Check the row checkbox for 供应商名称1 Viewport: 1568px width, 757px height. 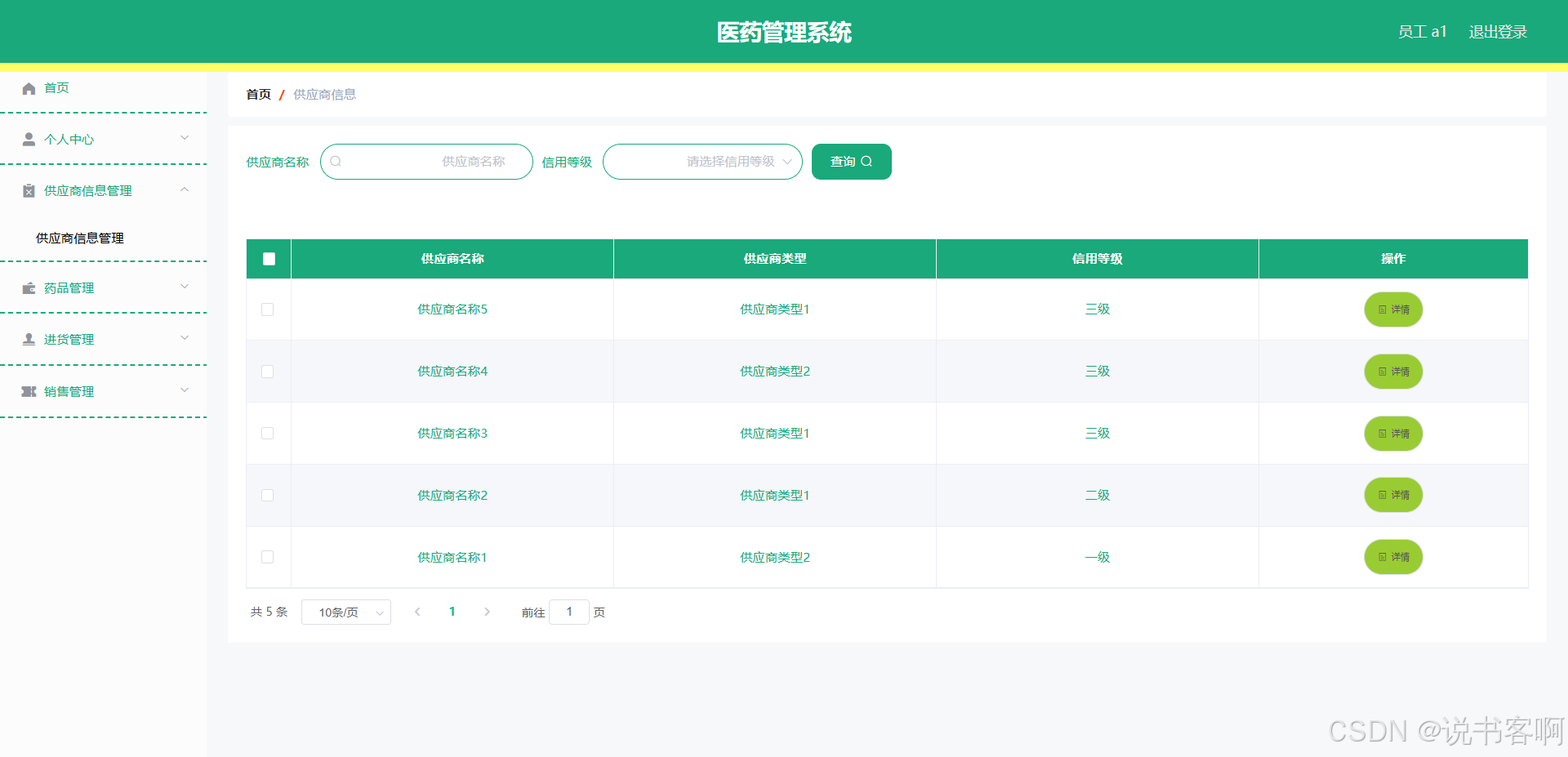point(268,557)
